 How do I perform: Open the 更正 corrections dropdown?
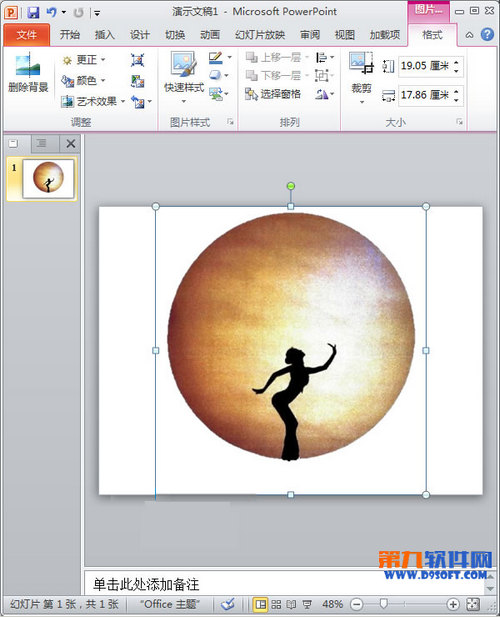click(x=84, y=60)
